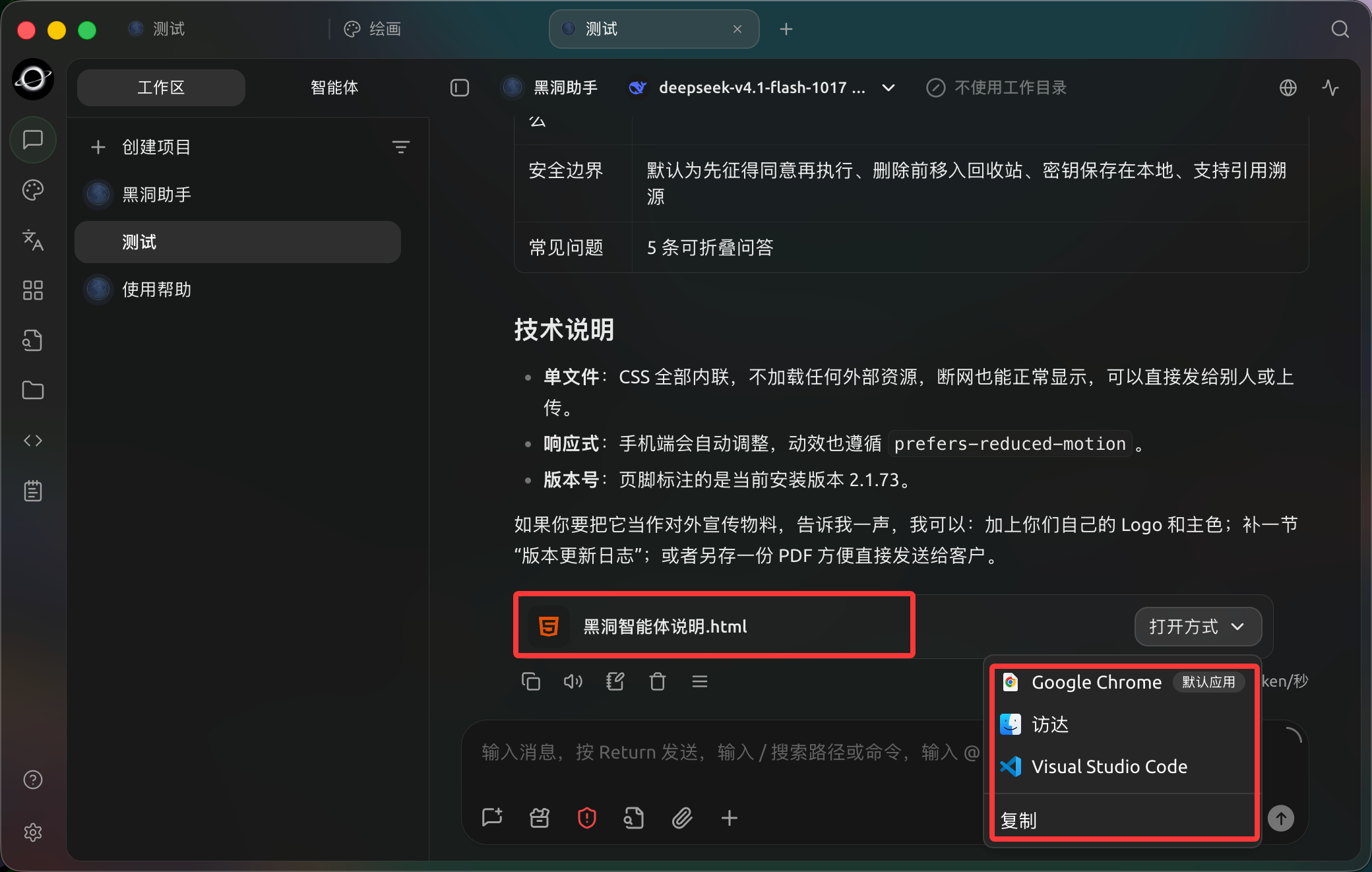Click the prefers-reduced-motion code text

pyautogui.click(x=1010, y=444)
